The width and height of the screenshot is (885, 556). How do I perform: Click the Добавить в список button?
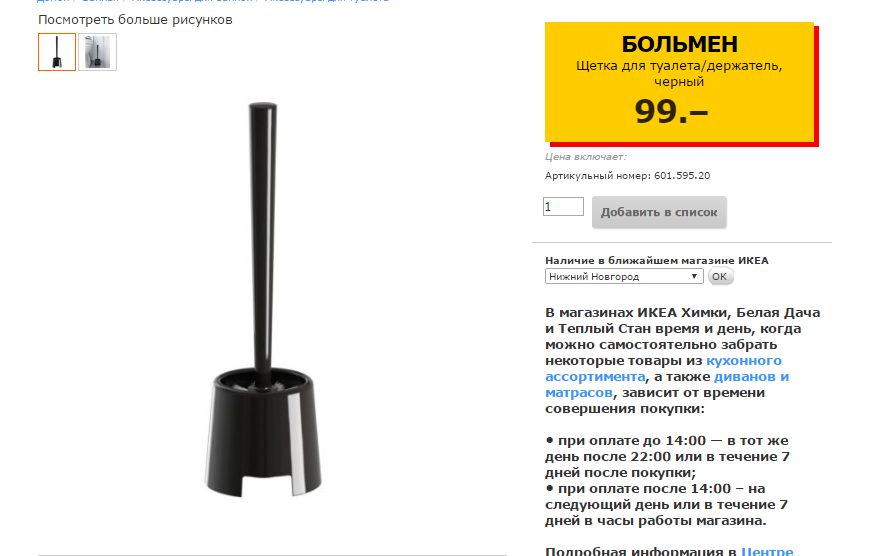click(x=659, y=212)
